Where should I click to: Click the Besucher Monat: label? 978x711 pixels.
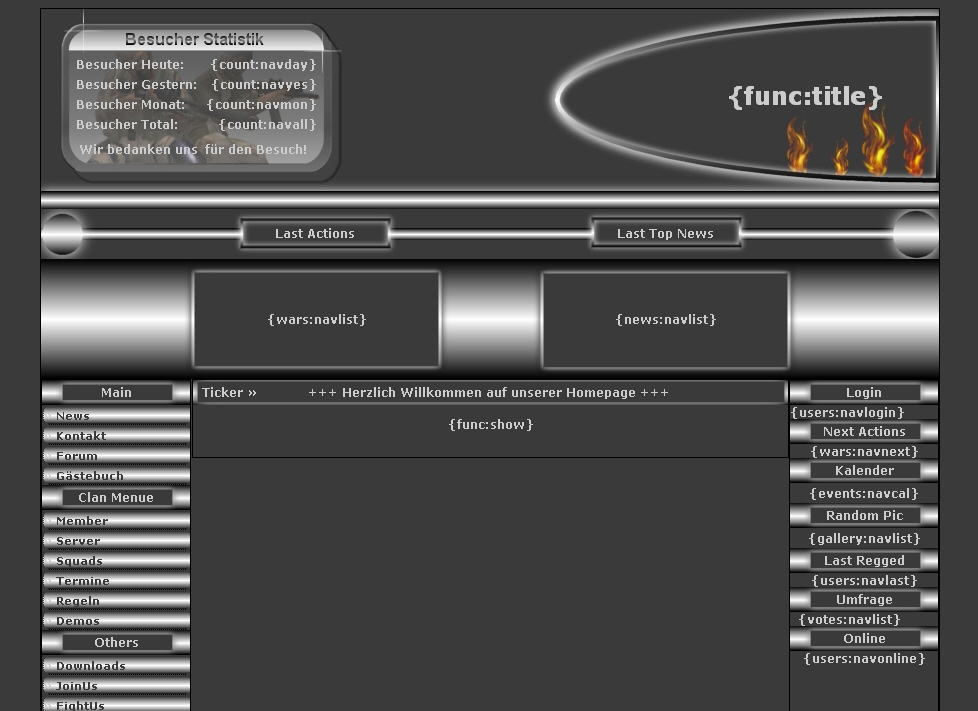(130, 104)
